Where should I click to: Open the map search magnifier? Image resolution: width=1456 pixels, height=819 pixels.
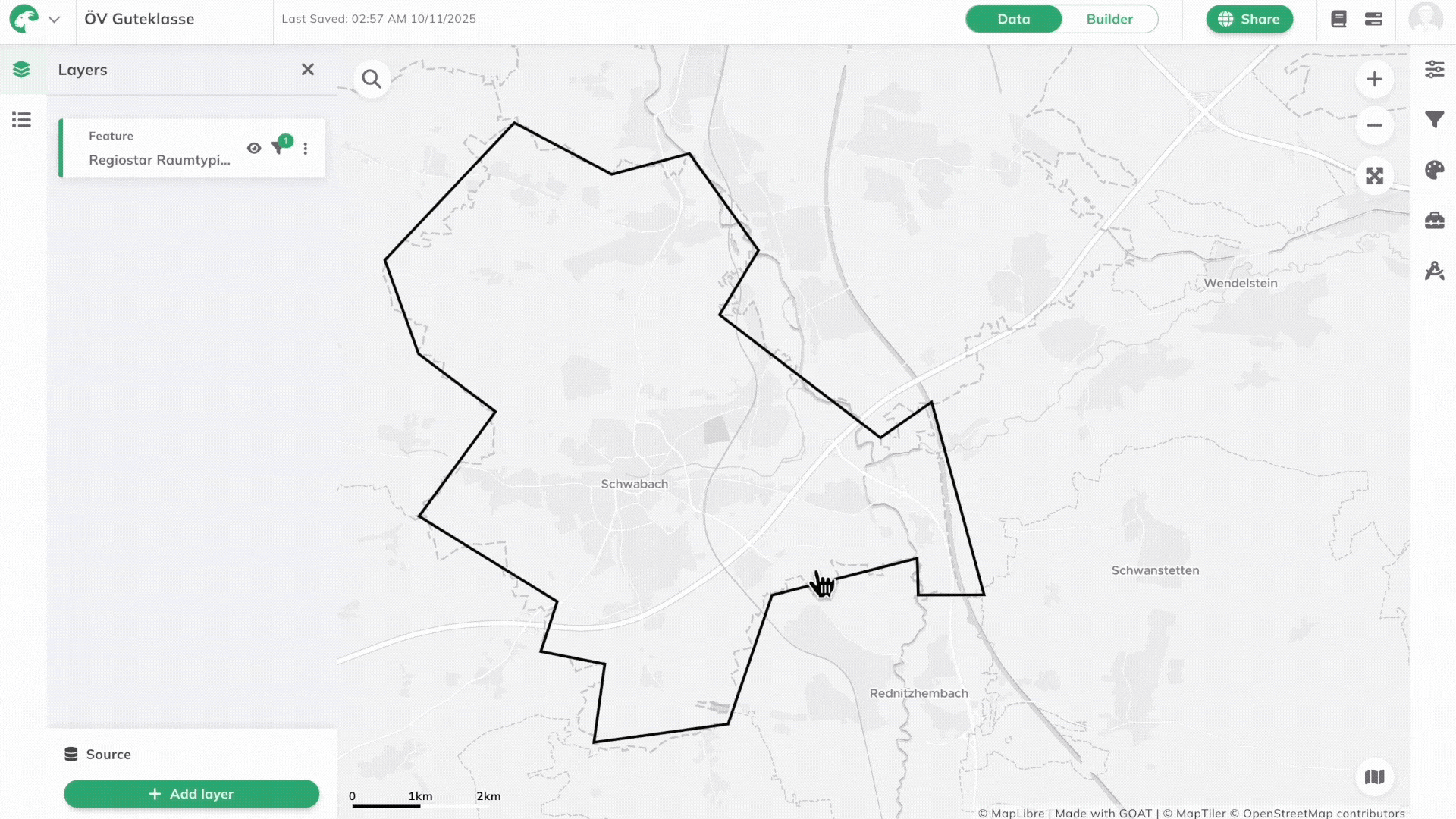pyautogui.click(x=372, y=79)
